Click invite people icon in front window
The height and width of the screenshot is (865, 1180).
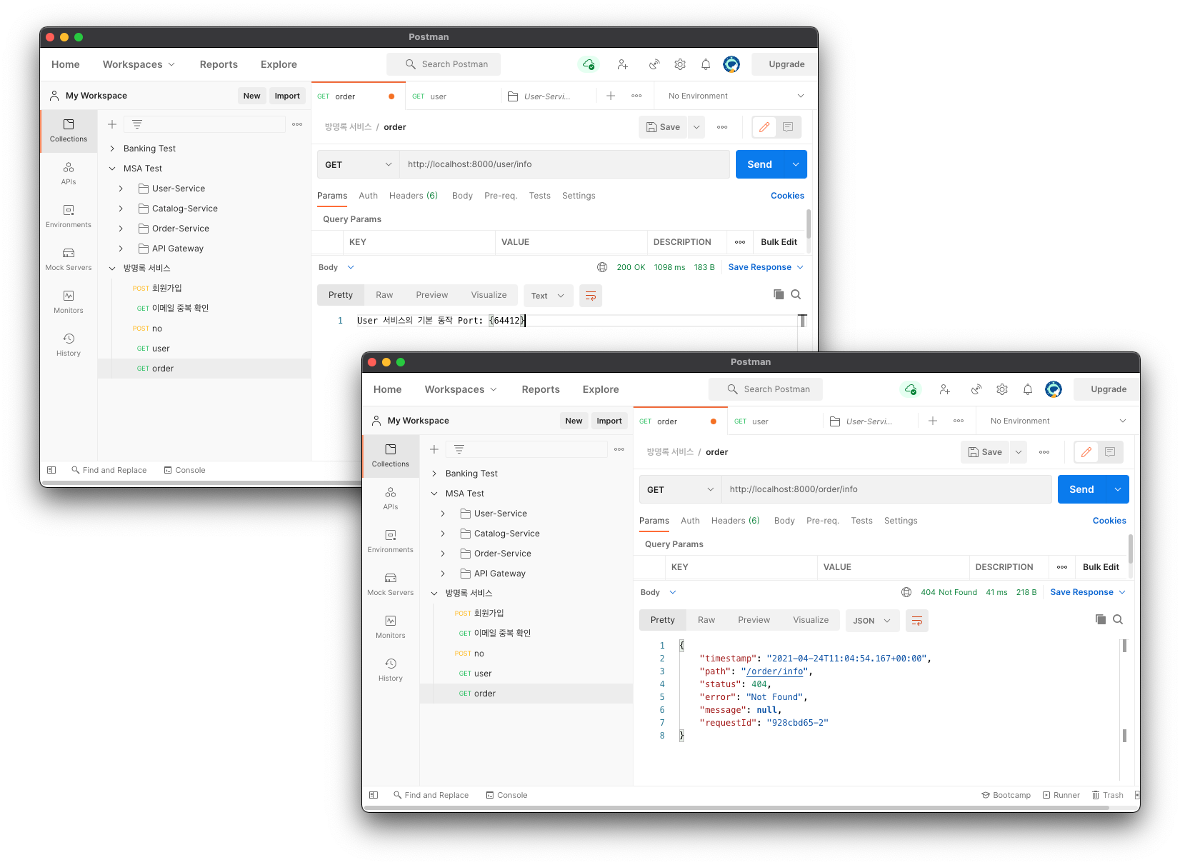pos(944,389)
